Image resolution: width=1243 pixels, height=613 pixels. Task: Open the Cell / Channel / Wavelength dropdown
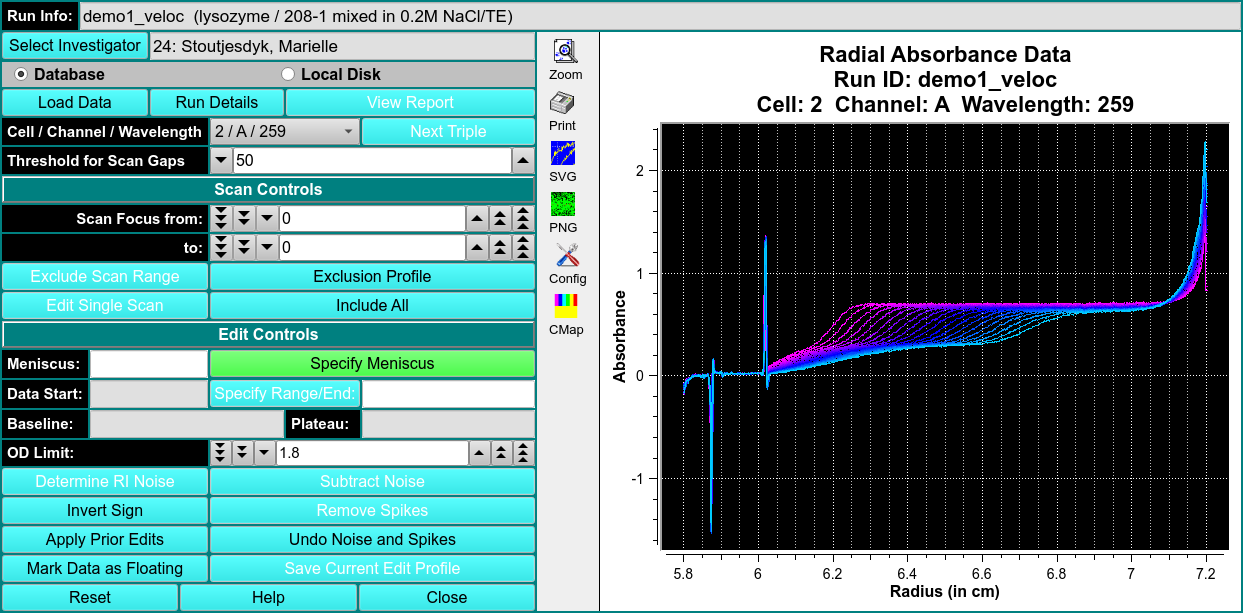(284, 132)
